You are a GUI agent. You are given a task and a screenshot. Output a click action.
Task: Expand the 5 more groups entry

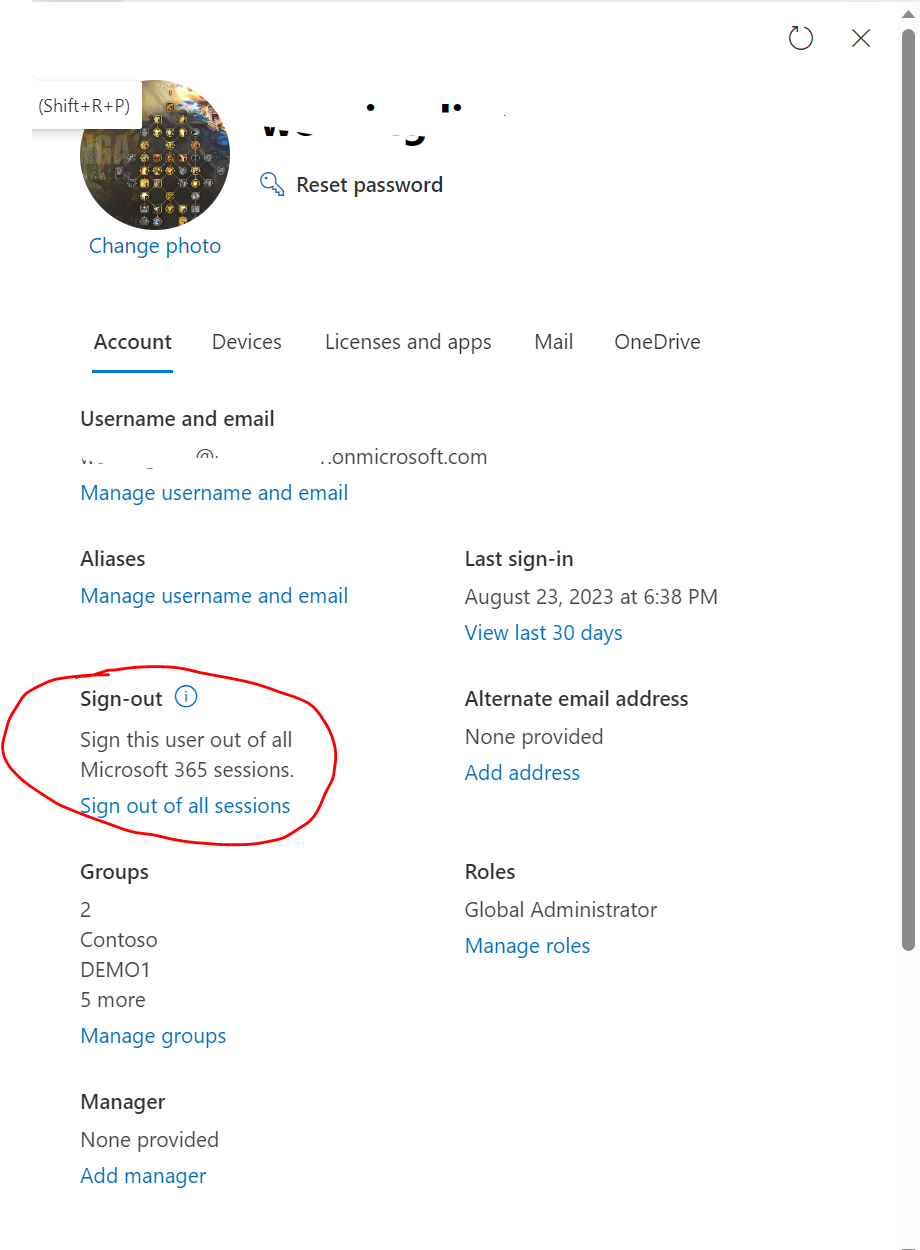[x=112, y=999]
